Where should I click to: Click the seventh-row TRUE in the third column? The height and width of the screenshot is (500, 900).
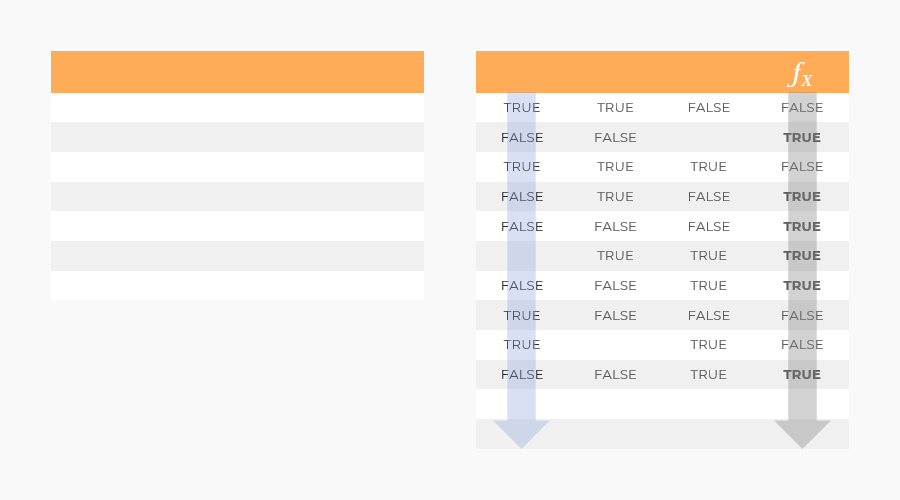point(708,286)
